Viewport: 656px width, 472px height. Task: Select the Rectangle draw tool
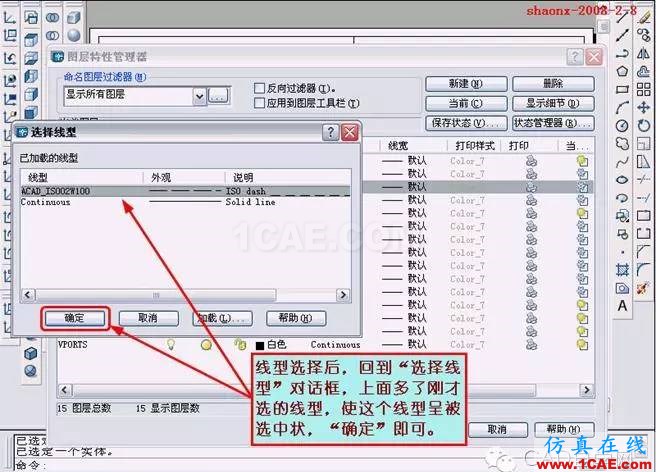click(623, 89)
